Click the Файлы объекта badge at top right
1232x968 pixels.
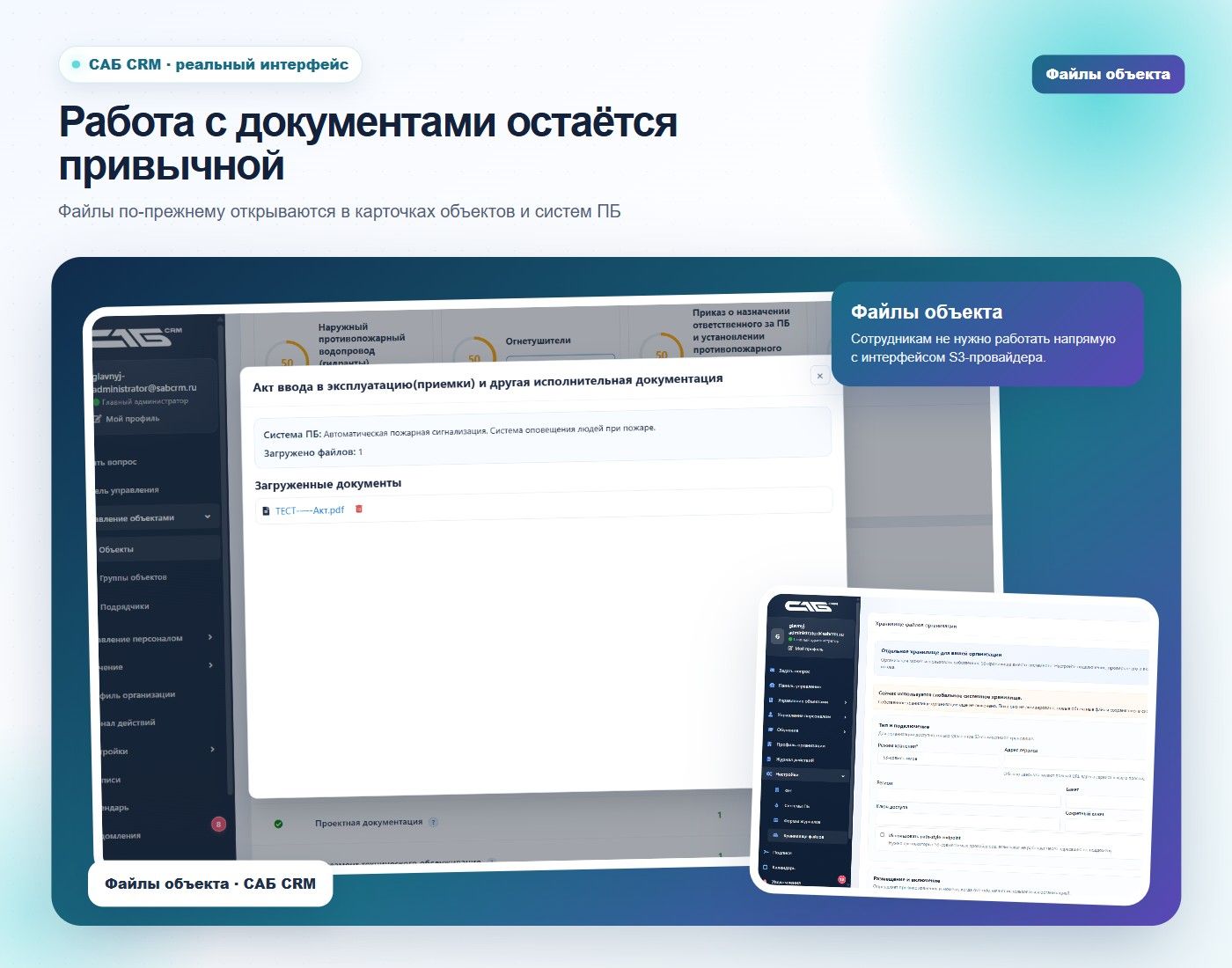coord(1108,74)
